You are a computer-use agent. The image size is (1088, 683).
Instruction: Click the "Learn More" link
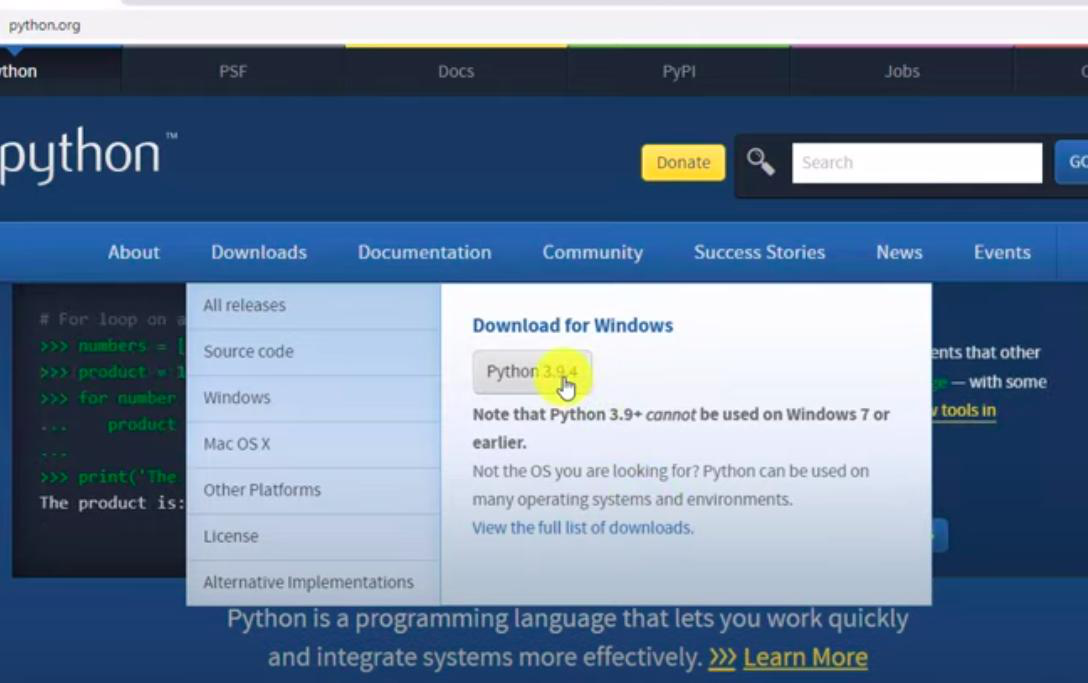(805, 657)
